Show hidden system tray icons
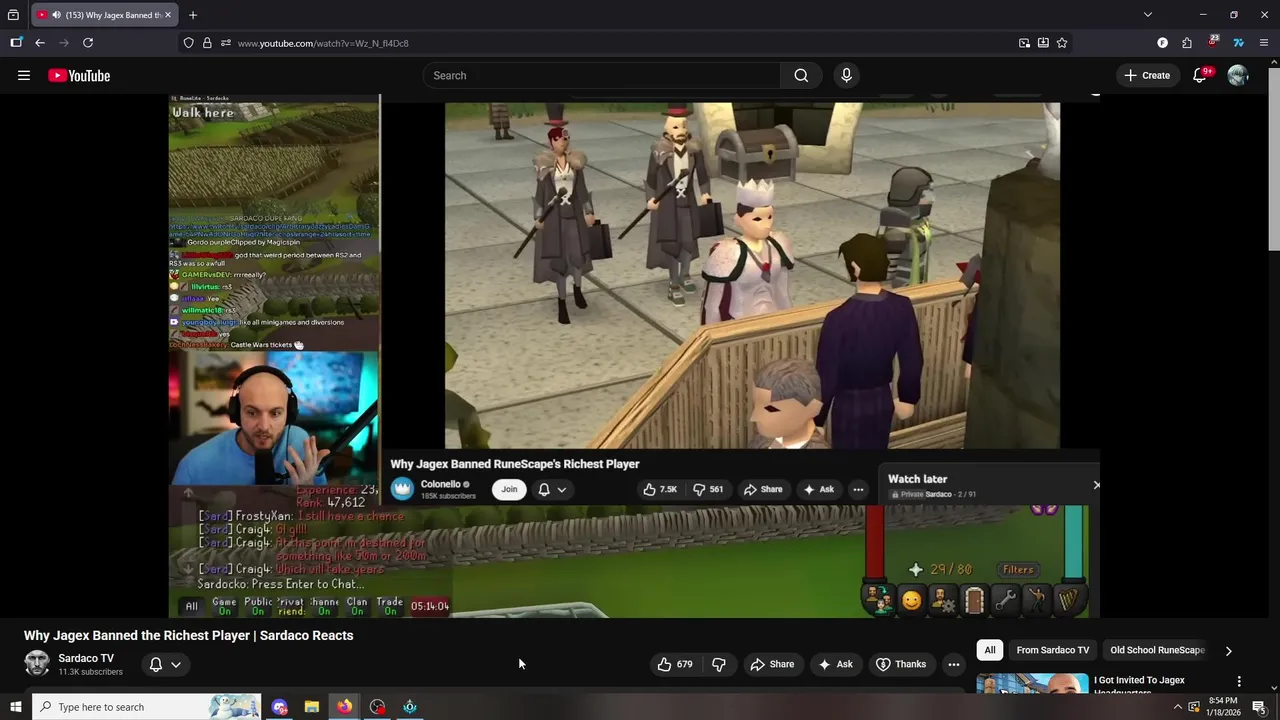 tap(1177, 707)
